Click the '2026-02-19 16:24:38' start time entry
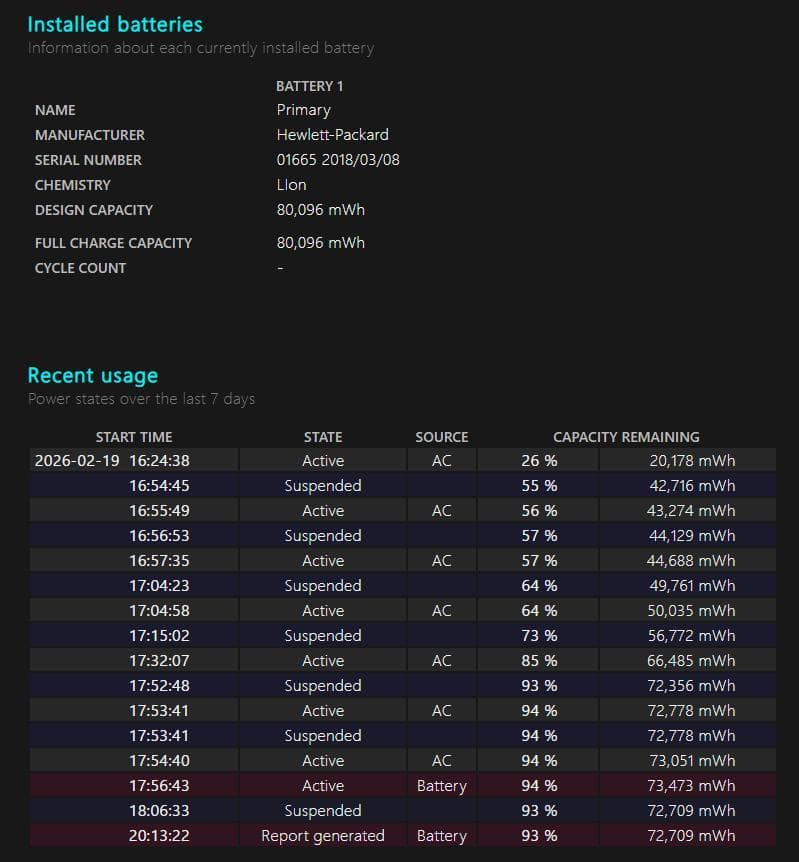This screenshot has width=799, height=862. coord(112,461)
